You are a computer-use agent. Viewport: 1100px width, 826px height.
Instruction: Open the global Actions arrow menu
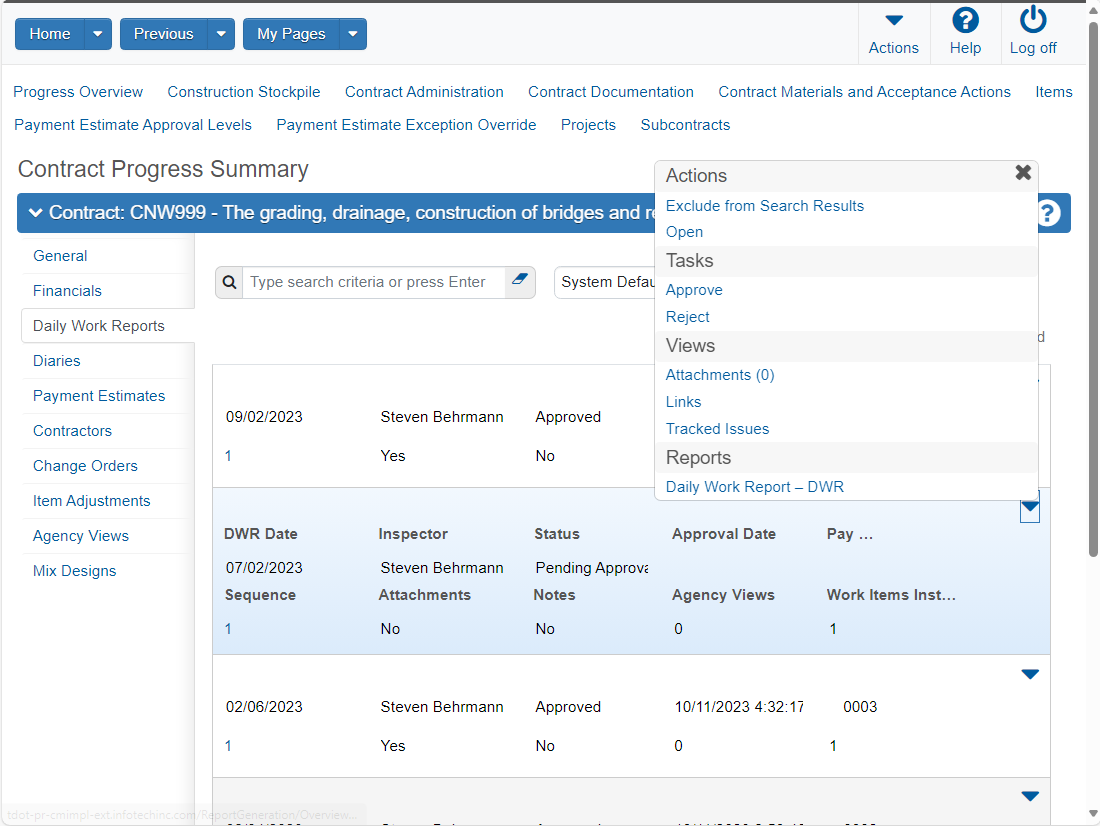[894, 20]
